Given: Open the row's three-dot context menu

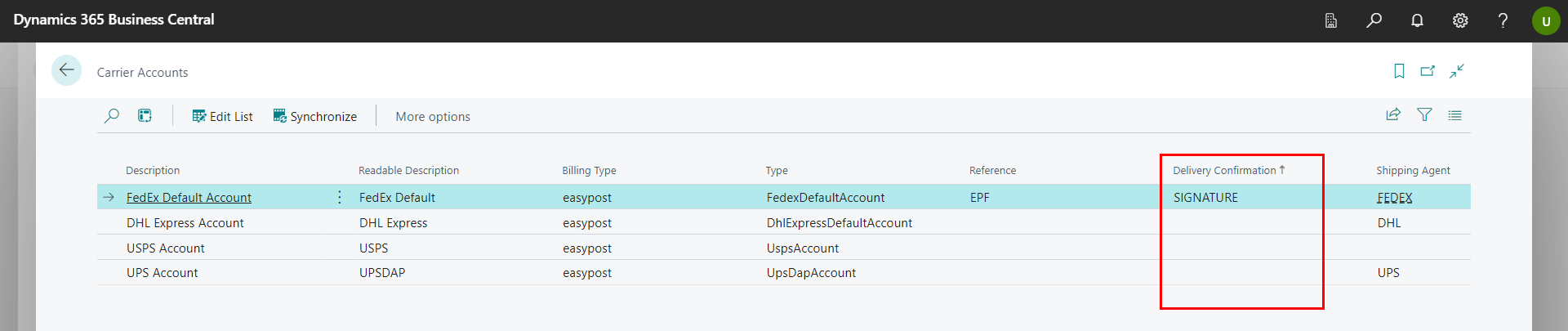Looking at the screenshot, I should (x=340, y=197).
